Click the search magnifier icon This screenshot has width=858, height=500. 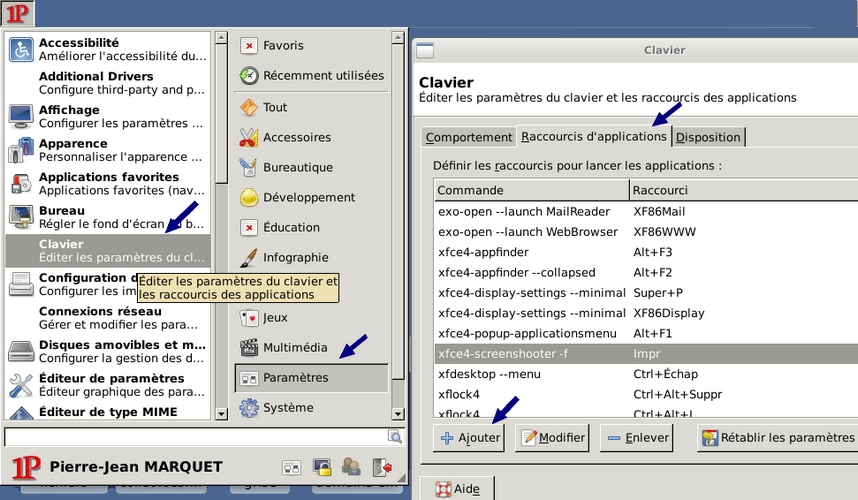(x=396, y=437)
